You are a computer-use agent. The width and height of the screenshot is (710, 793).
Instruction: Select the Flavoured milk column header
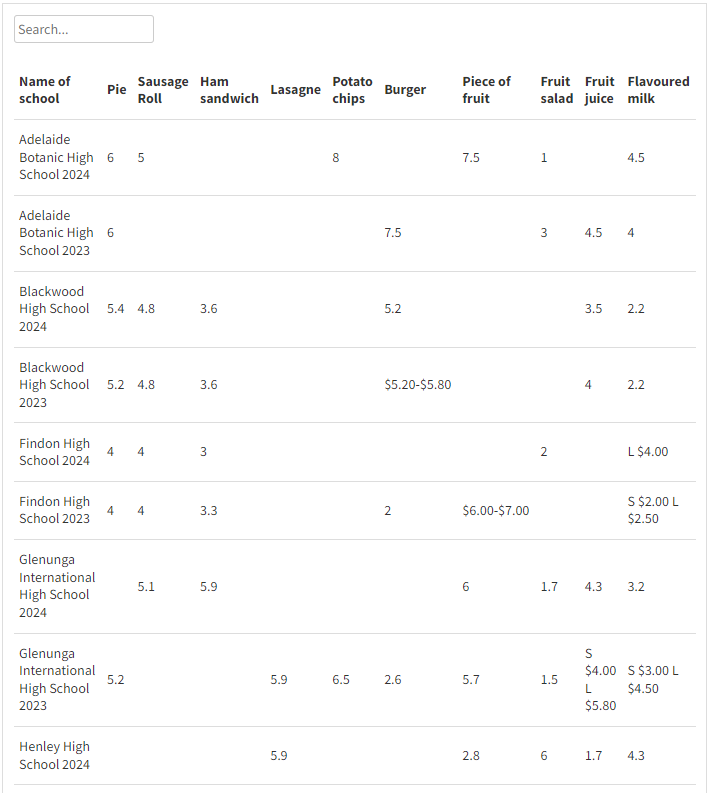pyautogui.click(x=658, y=90)
